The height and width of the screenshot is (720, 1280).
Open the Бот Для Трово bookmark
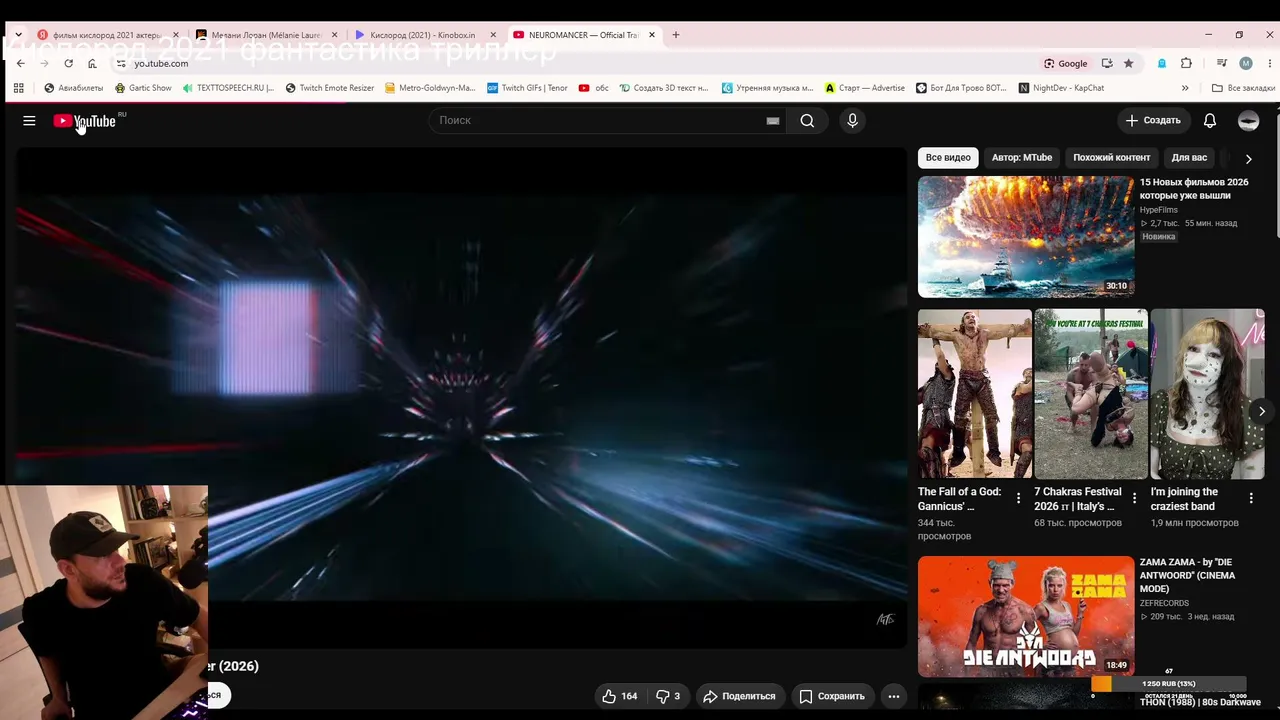click(x=962, y=88)
